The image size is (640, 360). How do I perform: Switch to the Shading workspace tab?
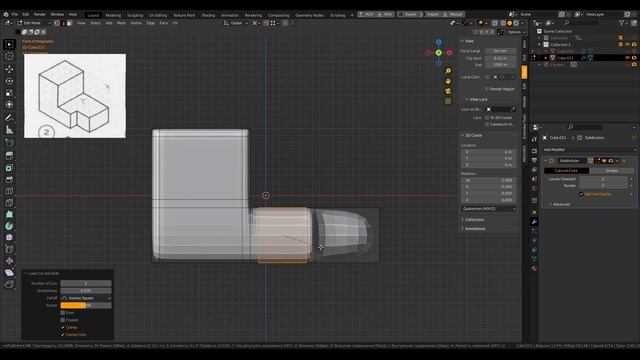click(208, 15)
